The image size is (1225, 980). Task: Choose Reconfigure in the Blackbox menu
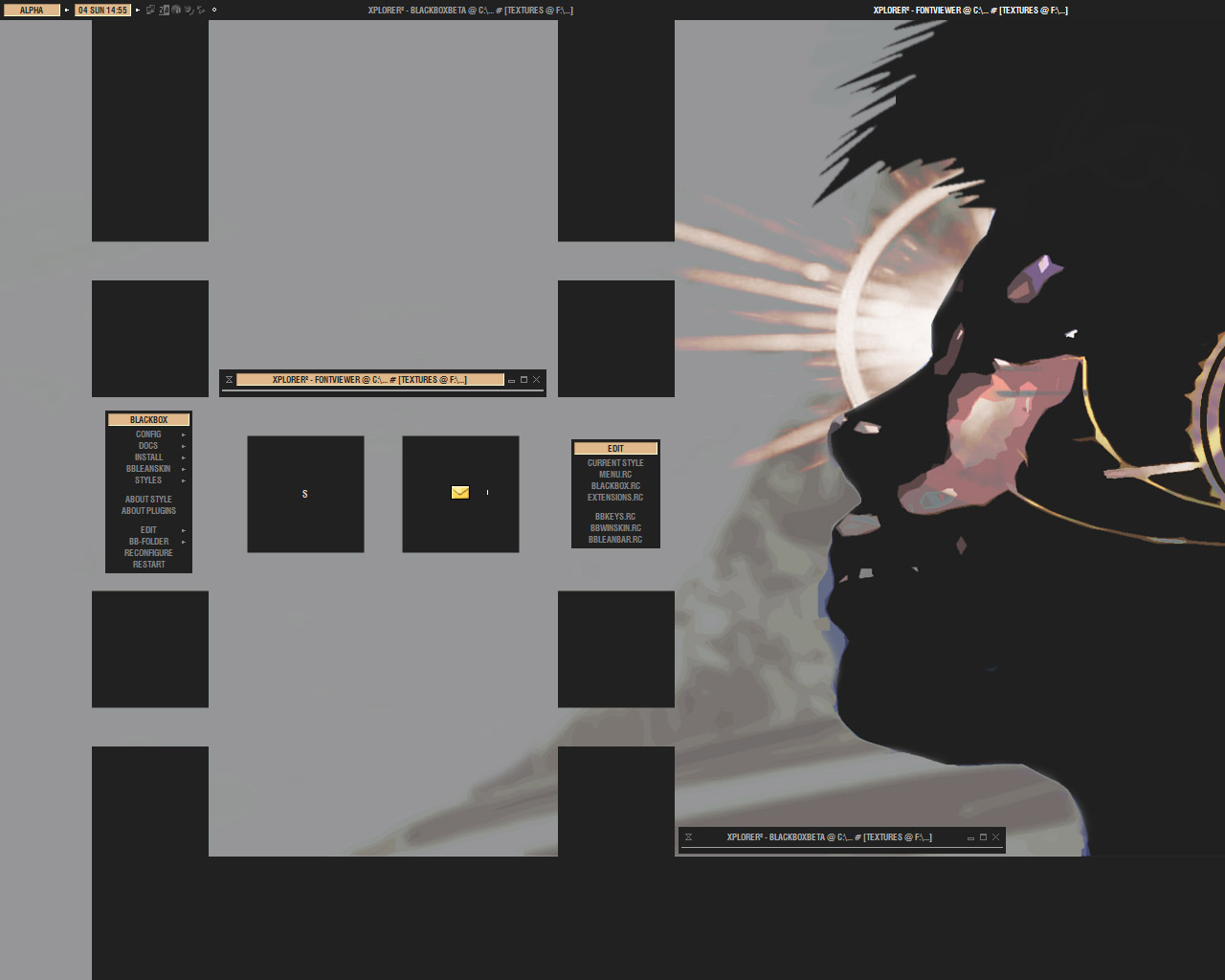[x=148, y=553]
